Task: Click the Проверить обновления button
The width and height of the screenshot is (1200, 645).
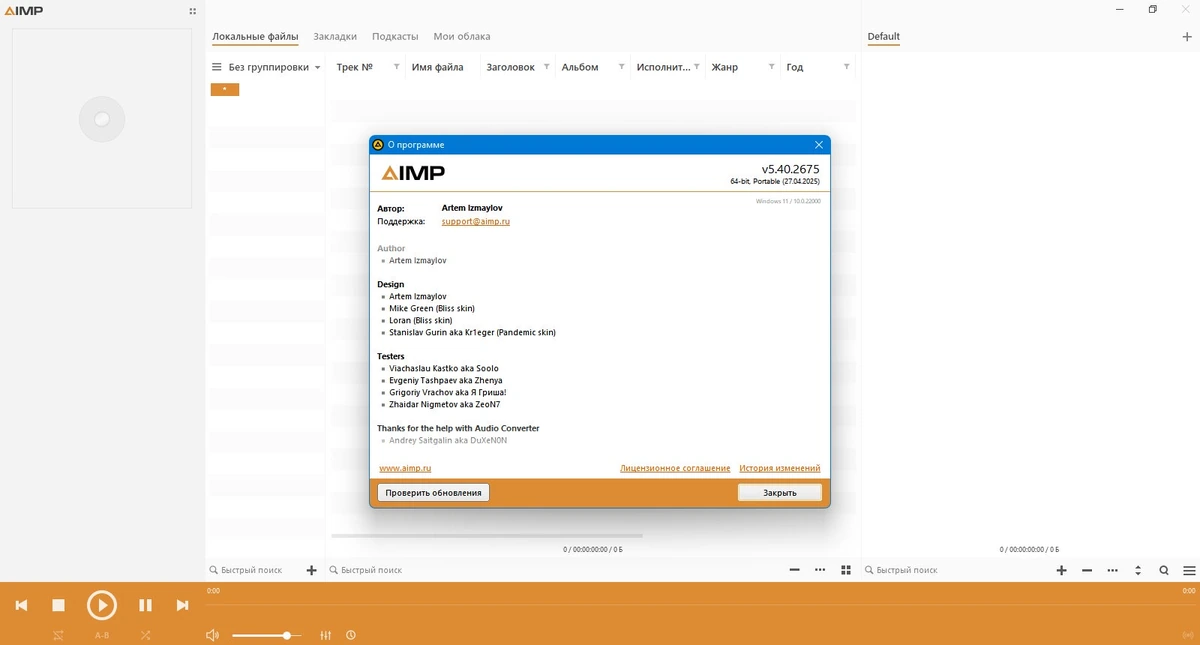Action: click(x=433, y=492)
